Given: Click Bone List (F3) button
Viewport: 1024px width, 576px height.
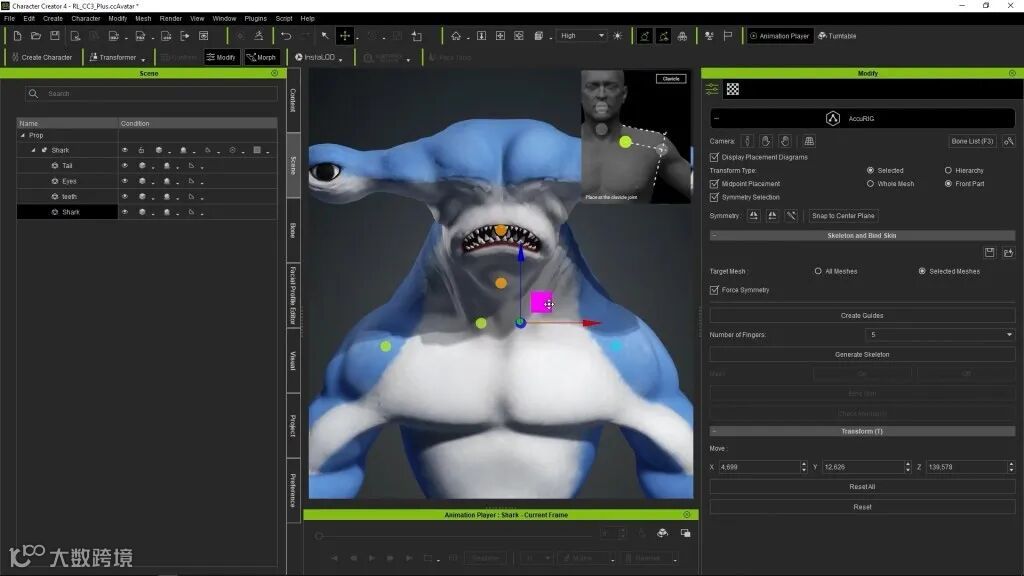Looking at the screenshot, I should pyautogui.click(x=972, y=141).
